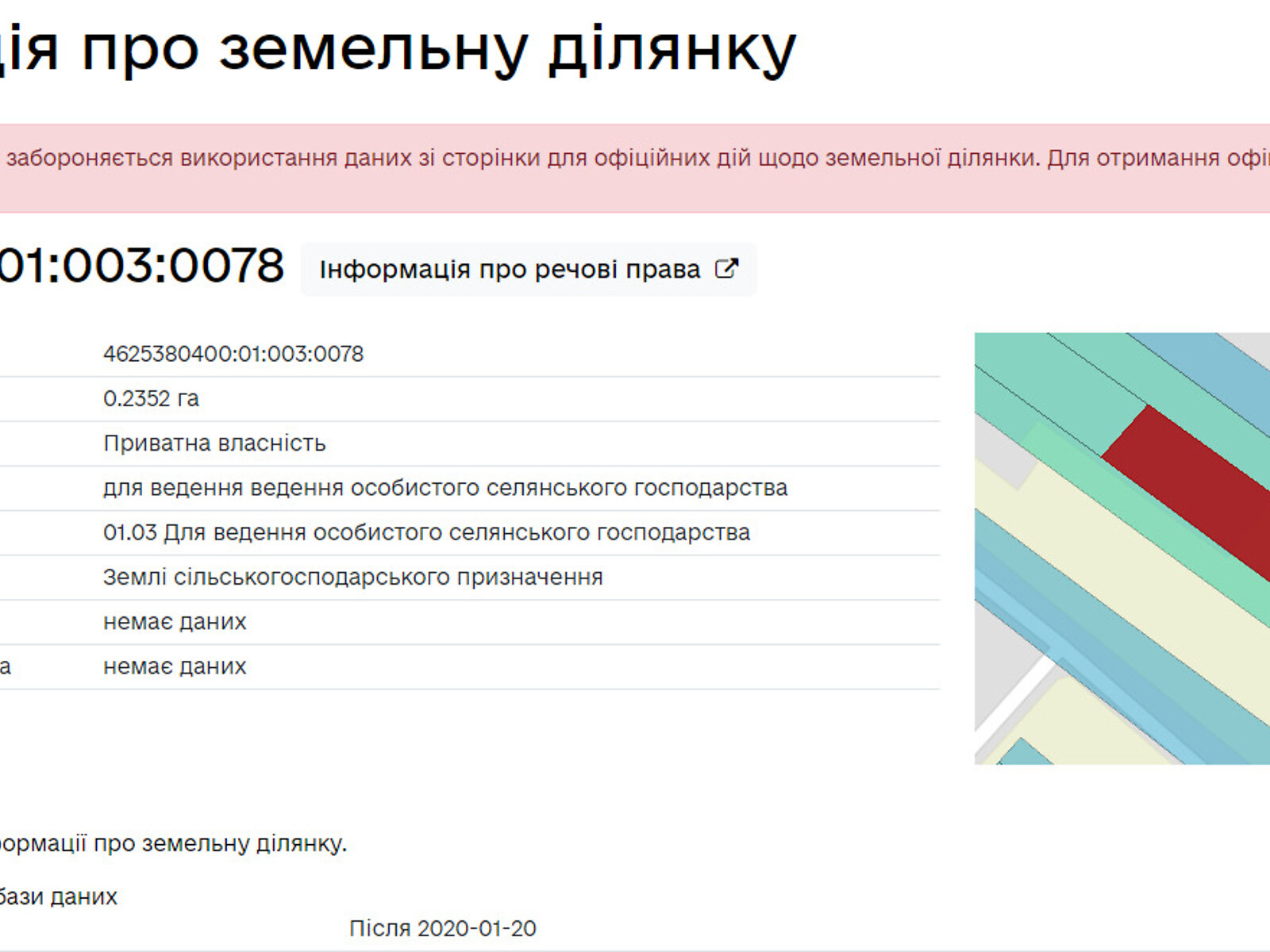Click the 'дія про земельну ділянку' page heading
The image size is (1270, 952).
(x=397, y=49)
